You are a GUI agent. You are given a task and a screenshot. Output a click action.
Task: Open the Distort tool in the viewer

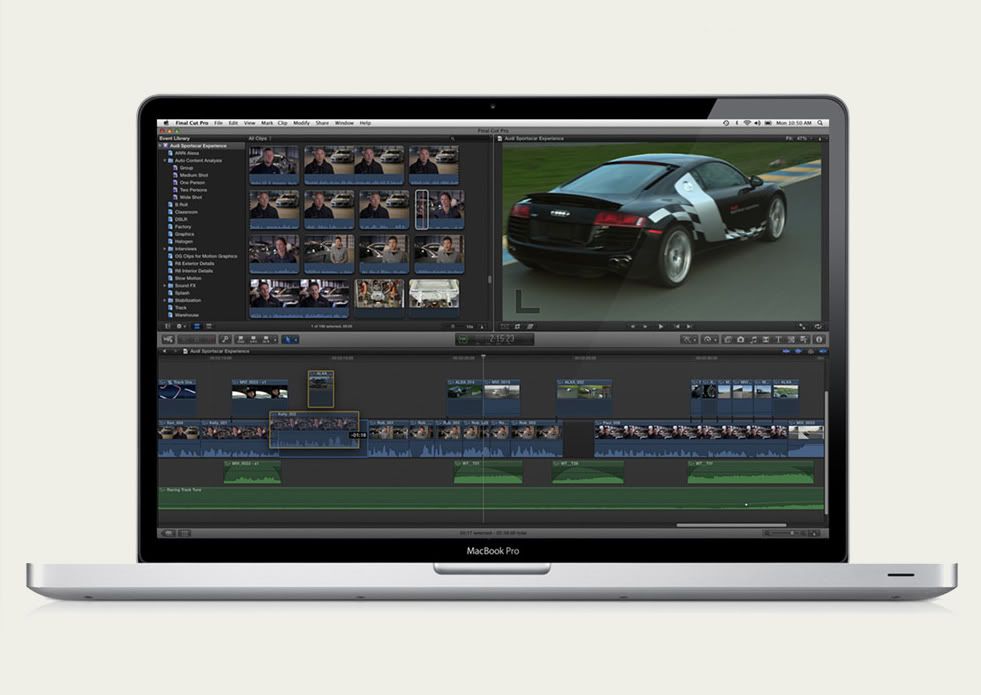530,327
